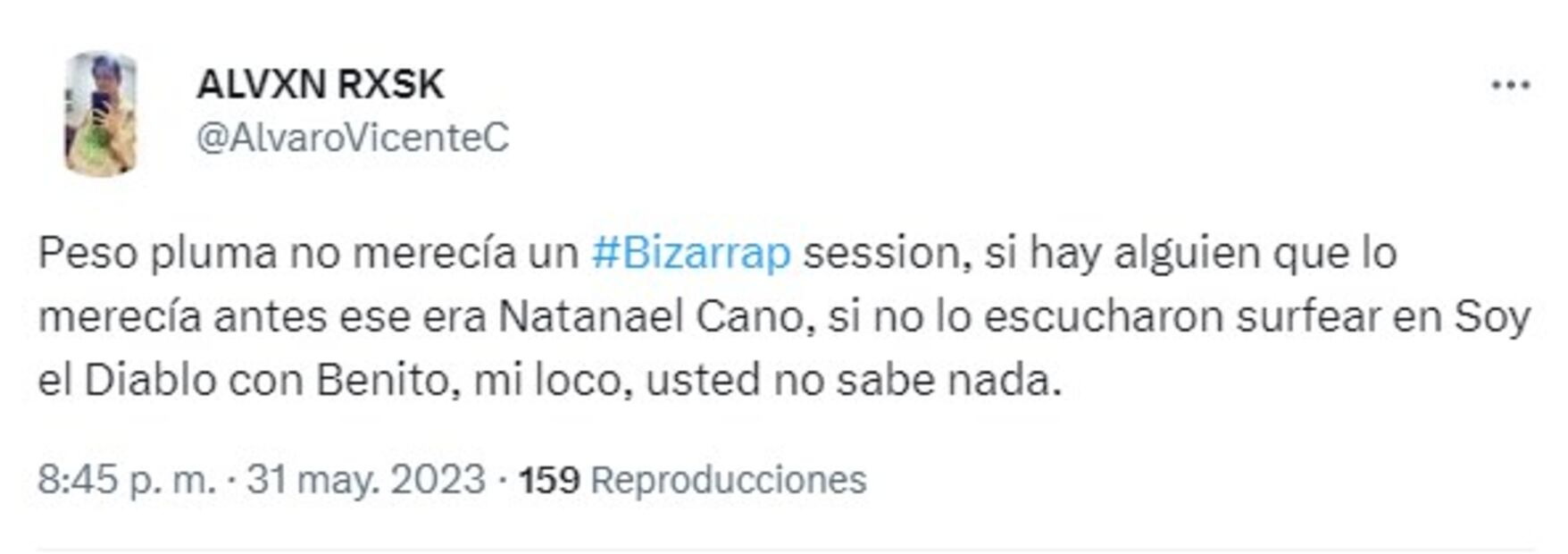
Task: Click the 31 may. 2023 date
Action: coord(366,480)
